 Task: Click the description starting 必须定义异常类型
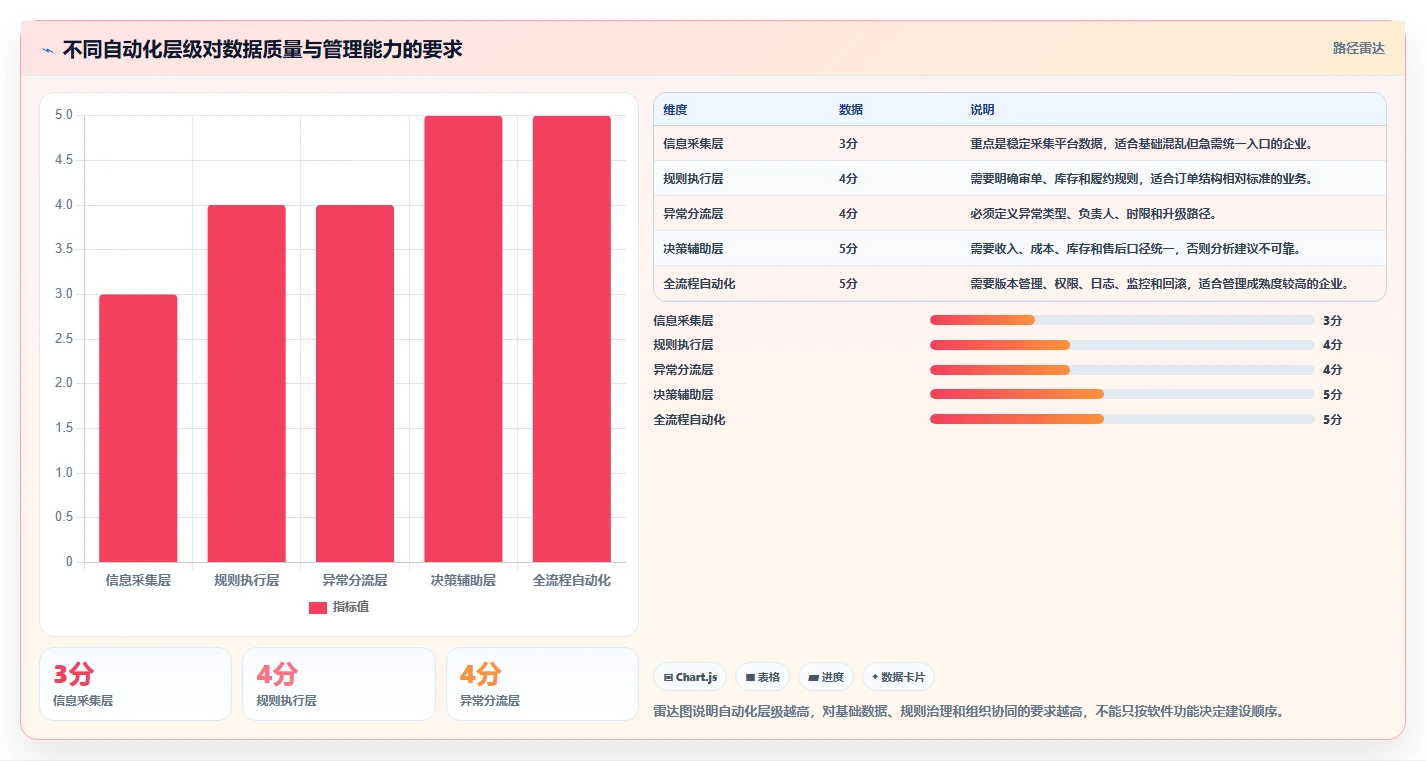1093,214
